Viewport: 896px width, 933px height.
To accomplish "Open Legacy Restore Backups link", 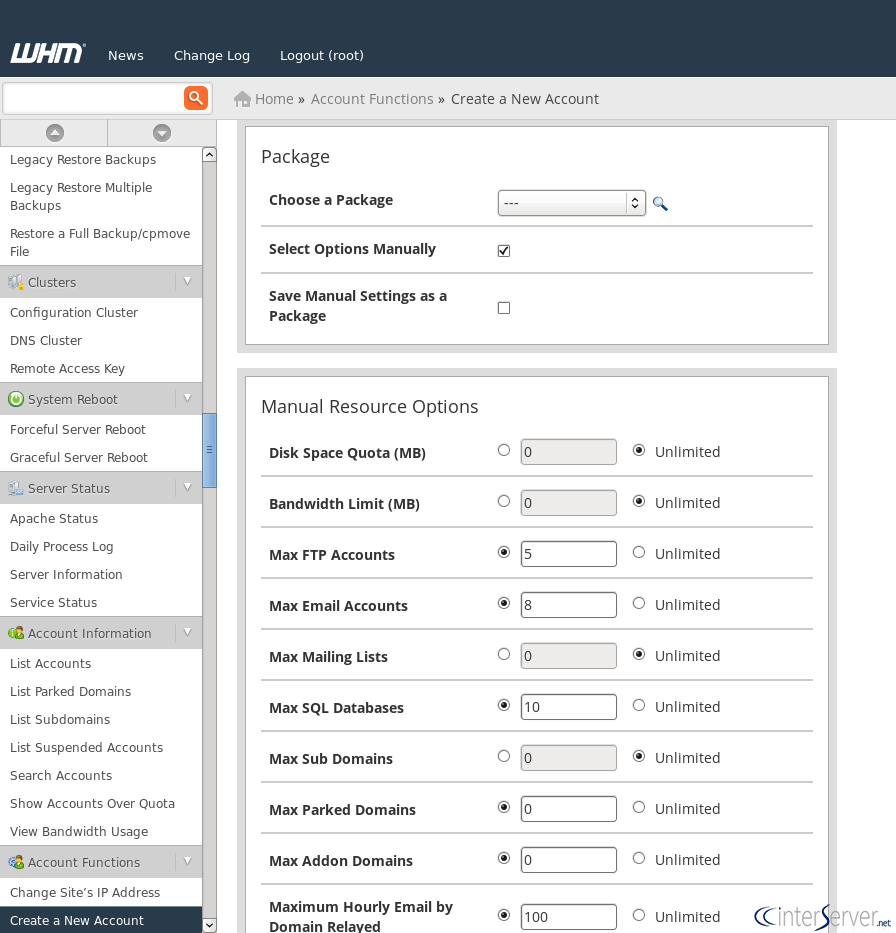I will (x=83, y=159).
